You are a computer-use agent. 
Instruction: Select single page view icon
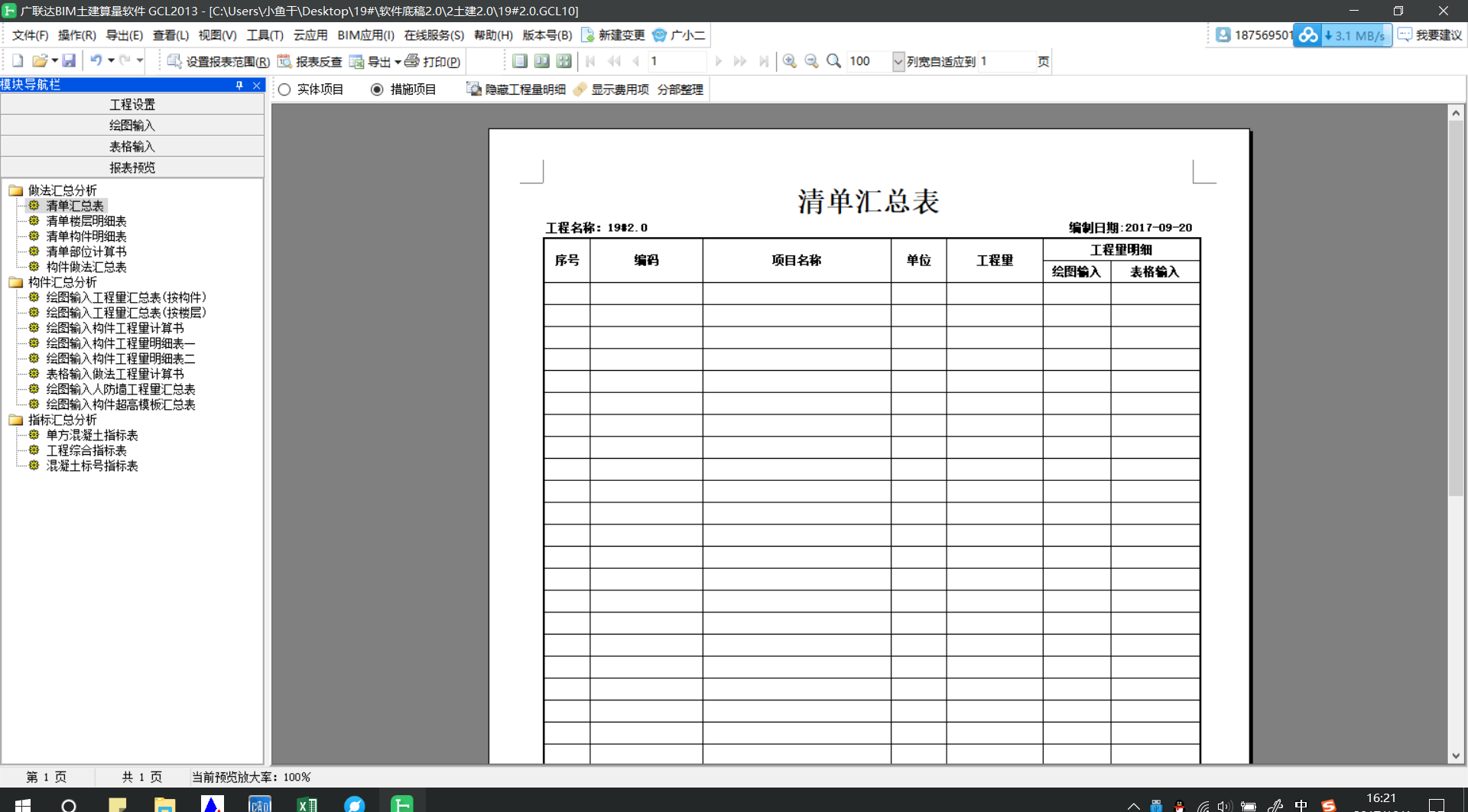click(520, 61)
